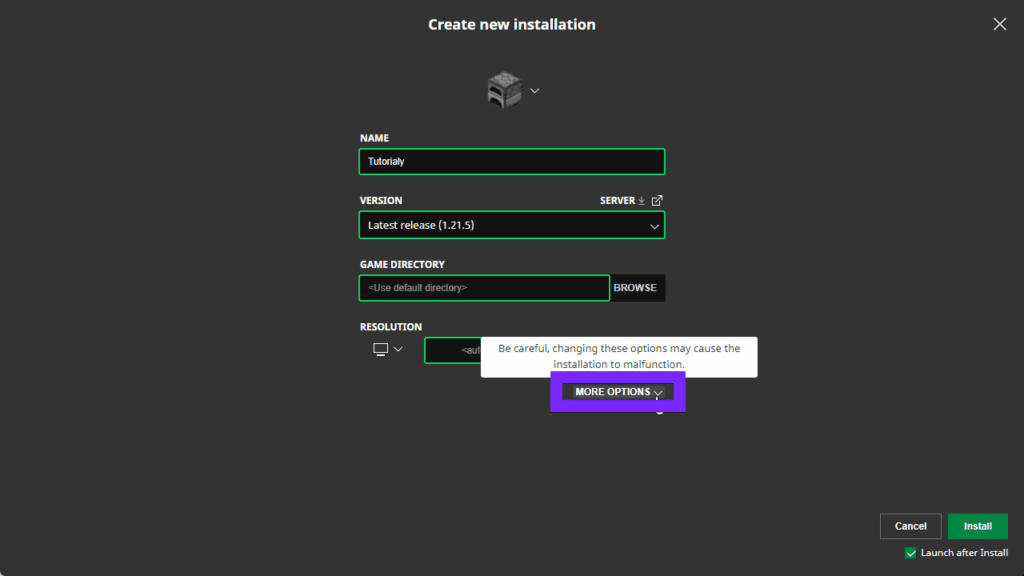Browse for a game directory
1024x576 pixels.
point(635,288)
